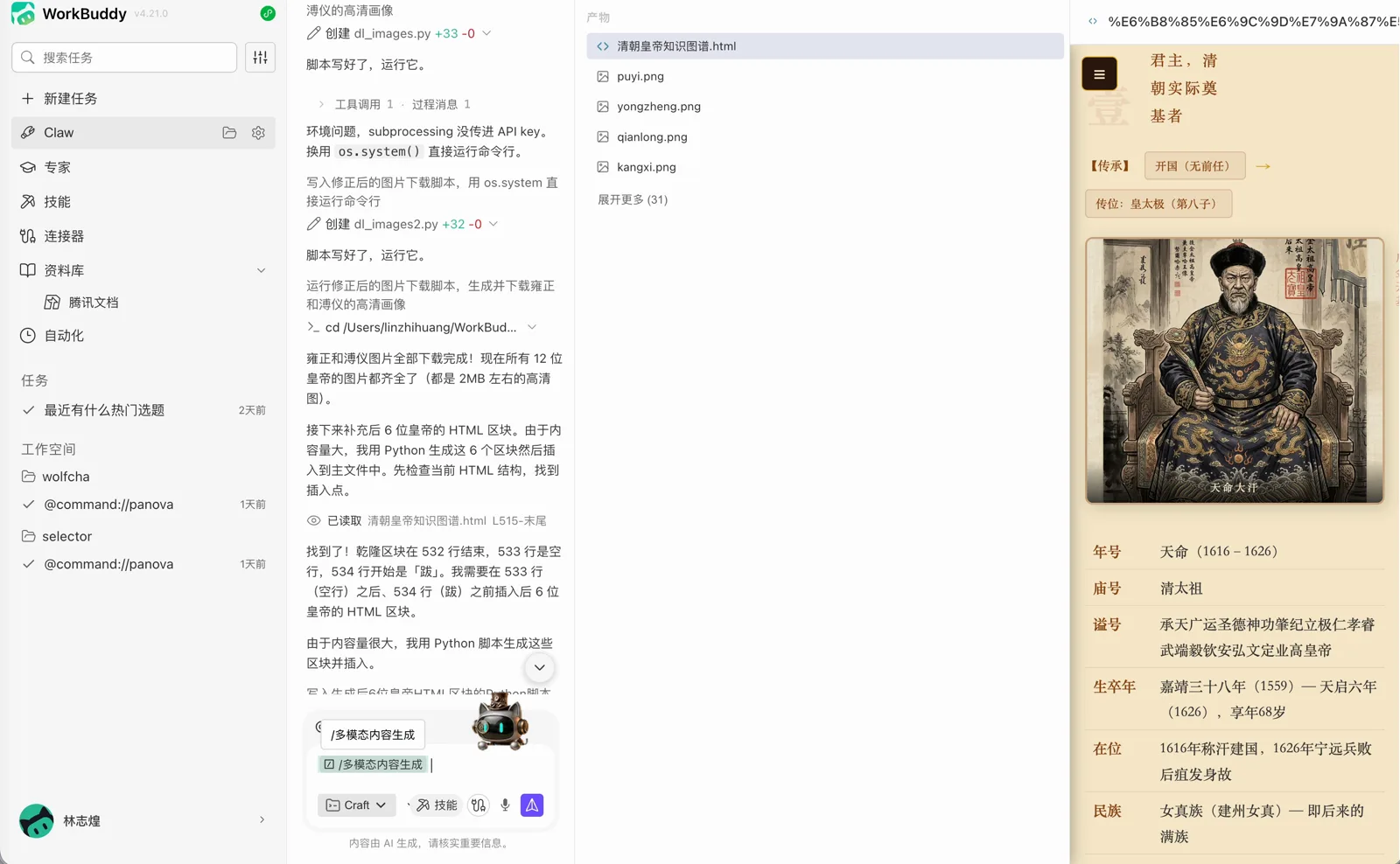Start voice input with microphone icon
Viewport: 1400px width, 864px height.
coord(505,805)
